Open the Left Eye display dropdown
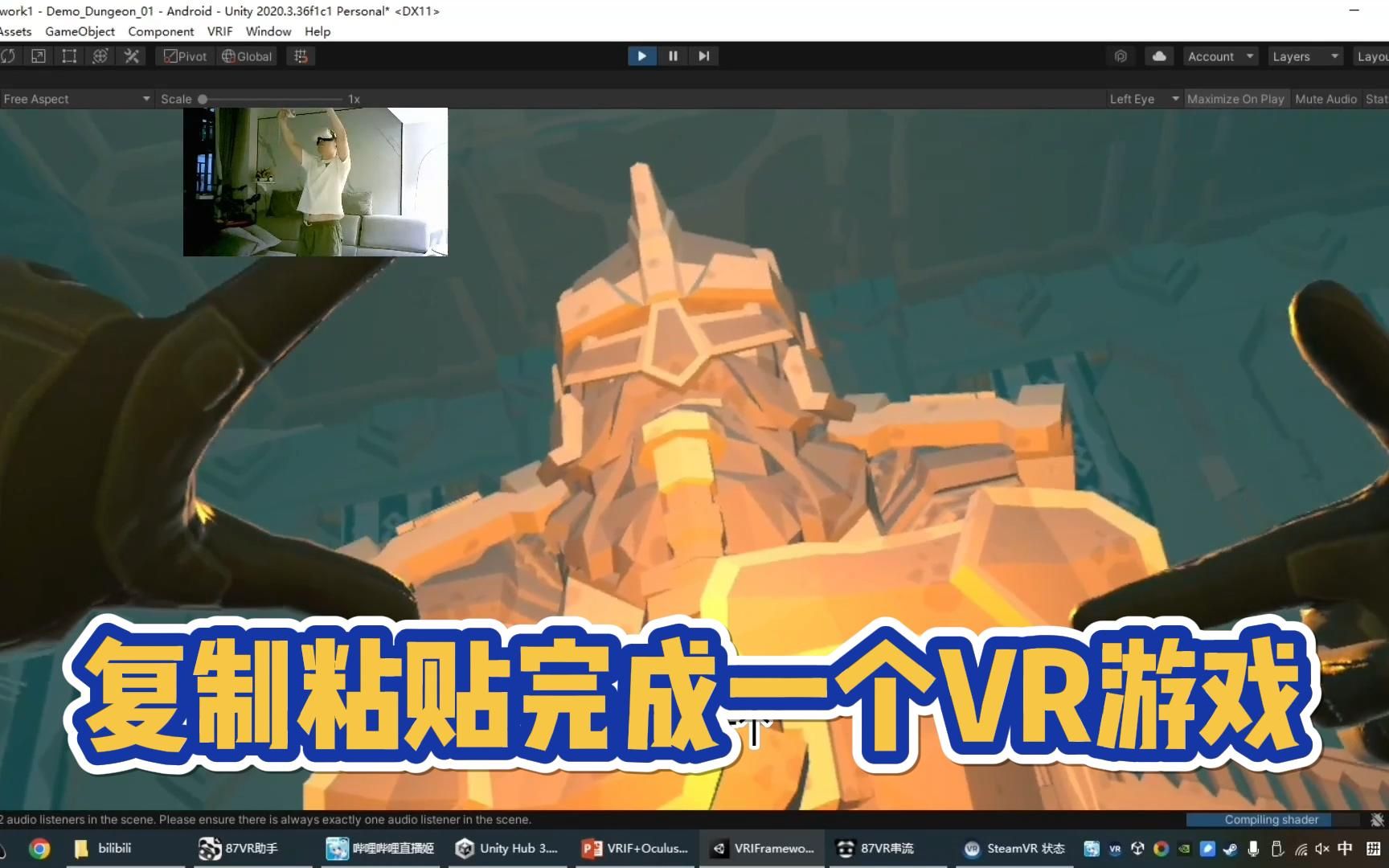Viewport: 1389px width, 868px height. click(1141, 98)
